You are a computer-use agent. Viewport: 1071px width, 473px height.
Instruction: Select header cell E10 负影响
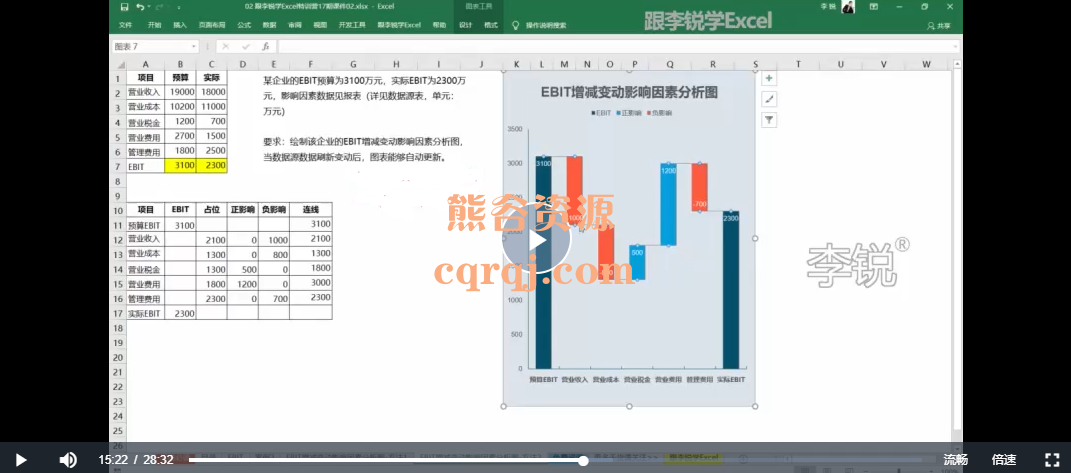click(x=274, y=210)
